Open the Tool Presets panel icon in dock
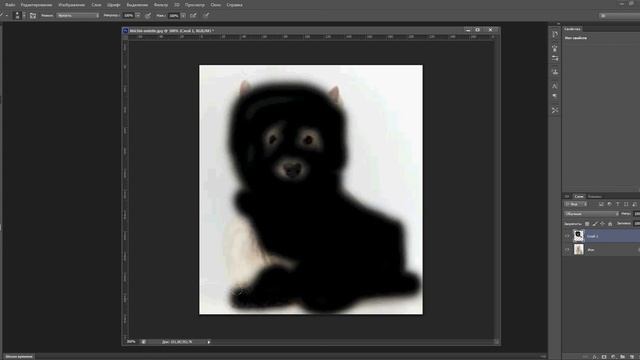 coord(555,110)
